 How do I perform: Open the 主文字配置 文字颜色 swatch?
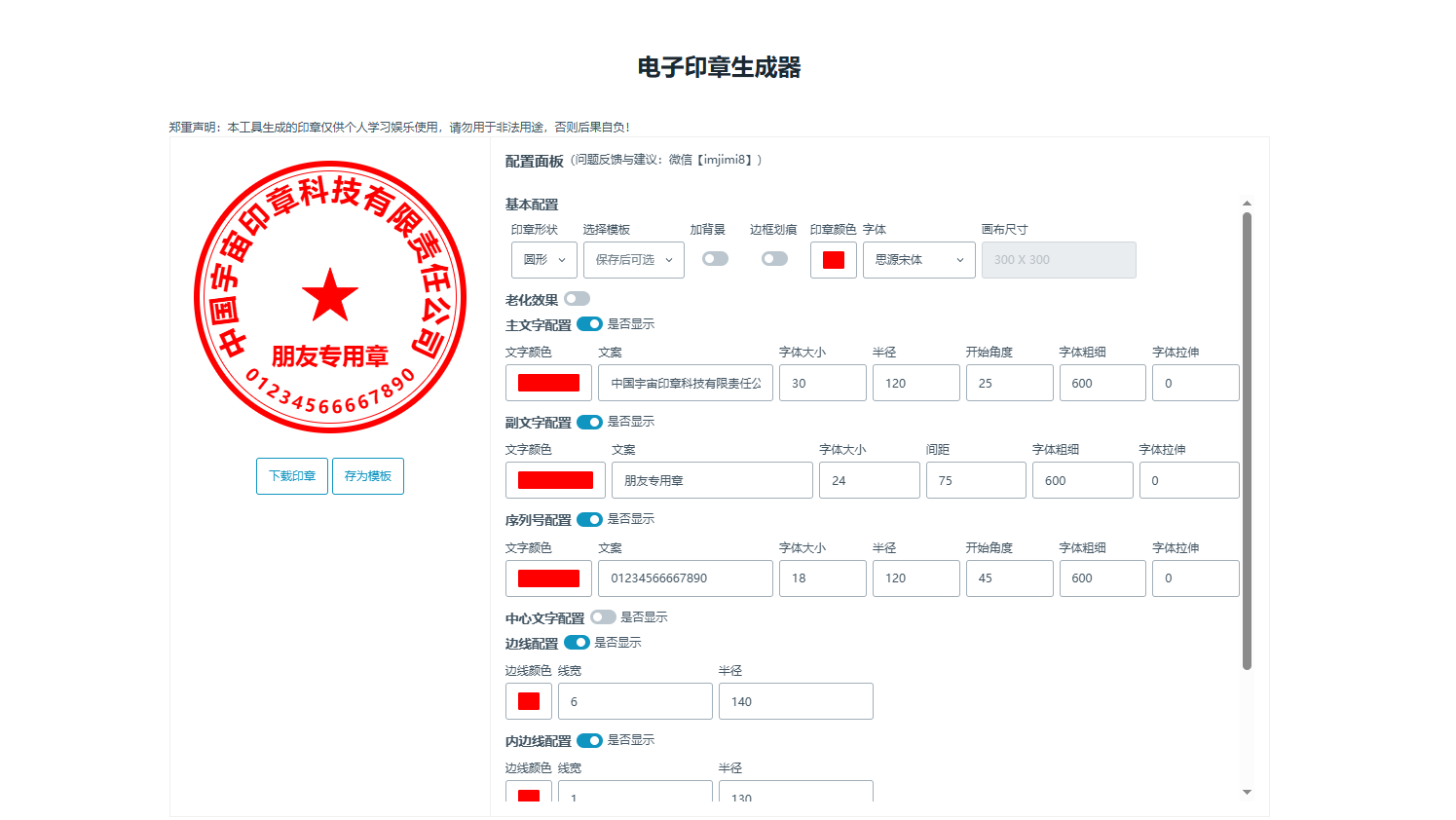tap(548, 383)
